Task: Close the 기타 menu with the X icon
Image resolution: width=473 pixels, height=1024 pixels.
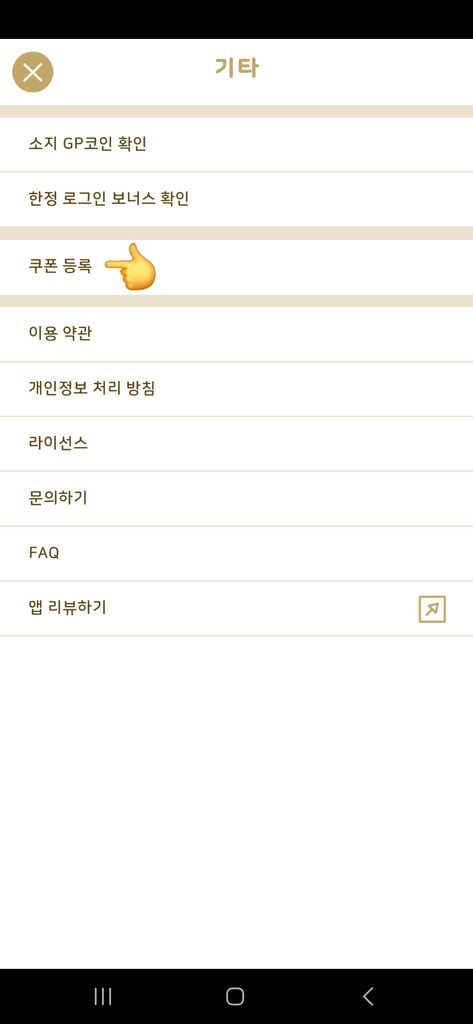Action: coord(33,72)
